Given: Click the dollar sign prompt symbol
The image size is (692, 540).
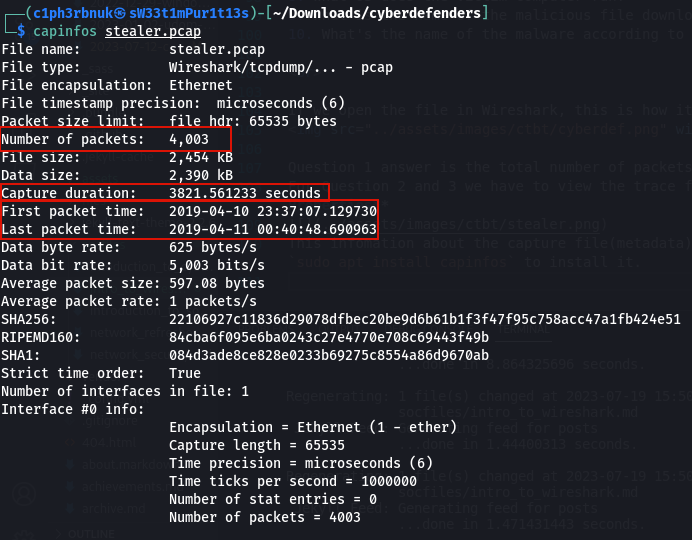Looking at the screenshot, I should tap(23, 31).
